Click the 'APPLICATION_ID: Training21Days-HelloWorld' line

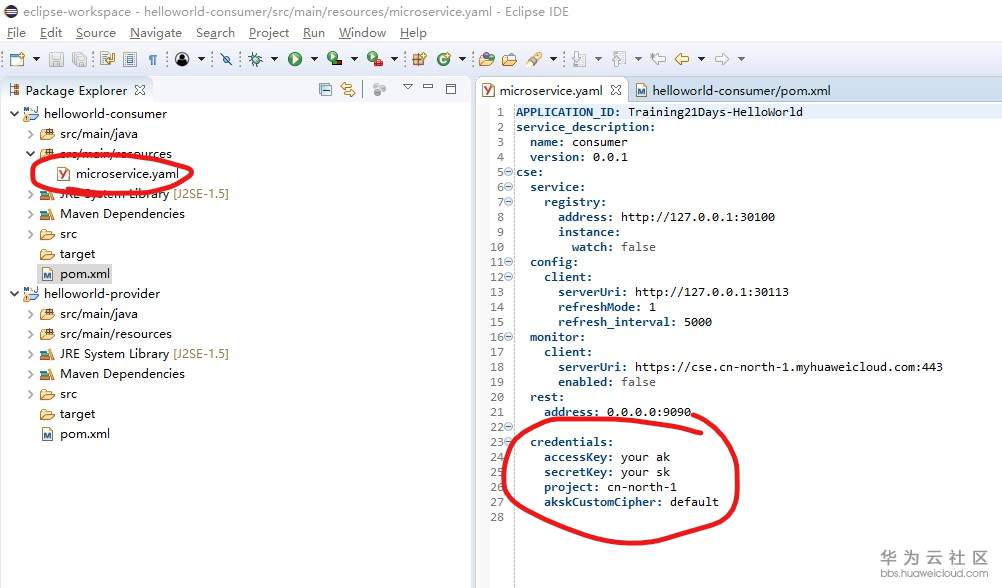[659, 112]
